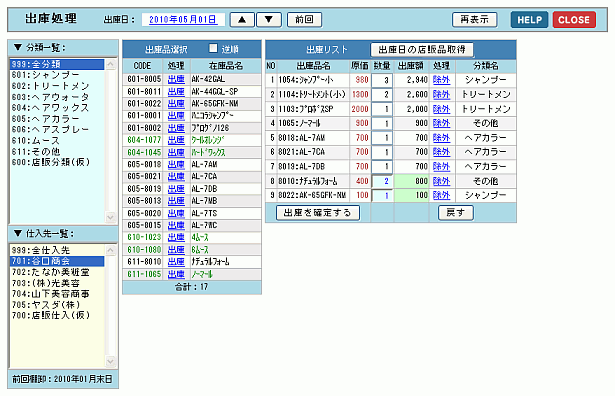Edit the quantity field for 8010:ナチュラルフォーム

point(382,181)
